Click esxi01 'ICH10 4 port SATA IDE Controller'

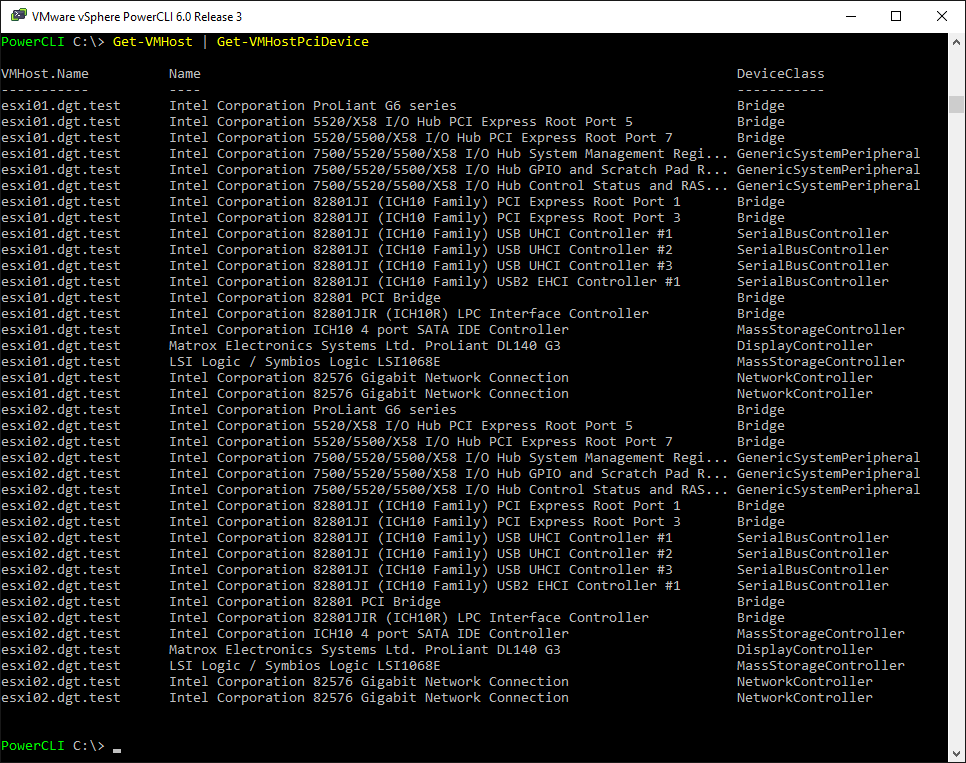368,330
